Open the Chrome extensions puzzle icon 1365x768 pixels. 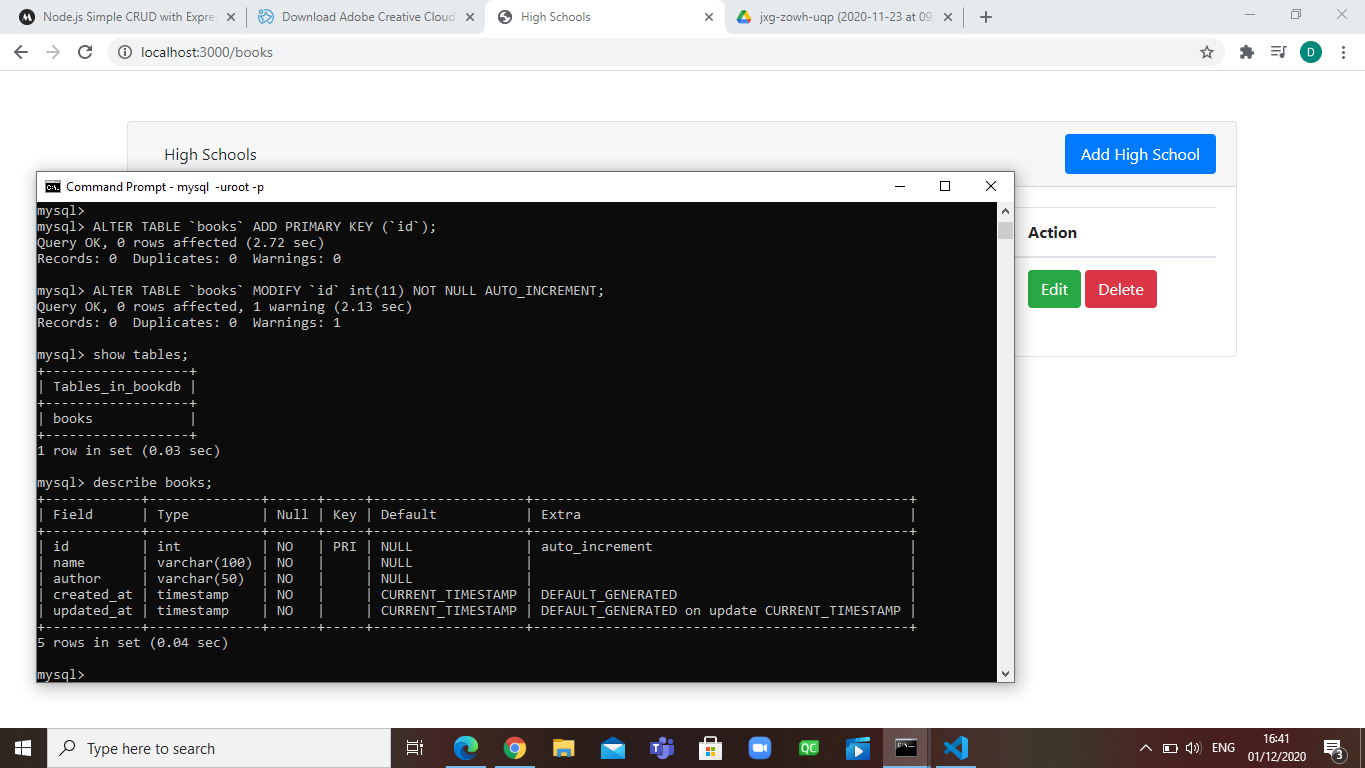click(1246, 52)
